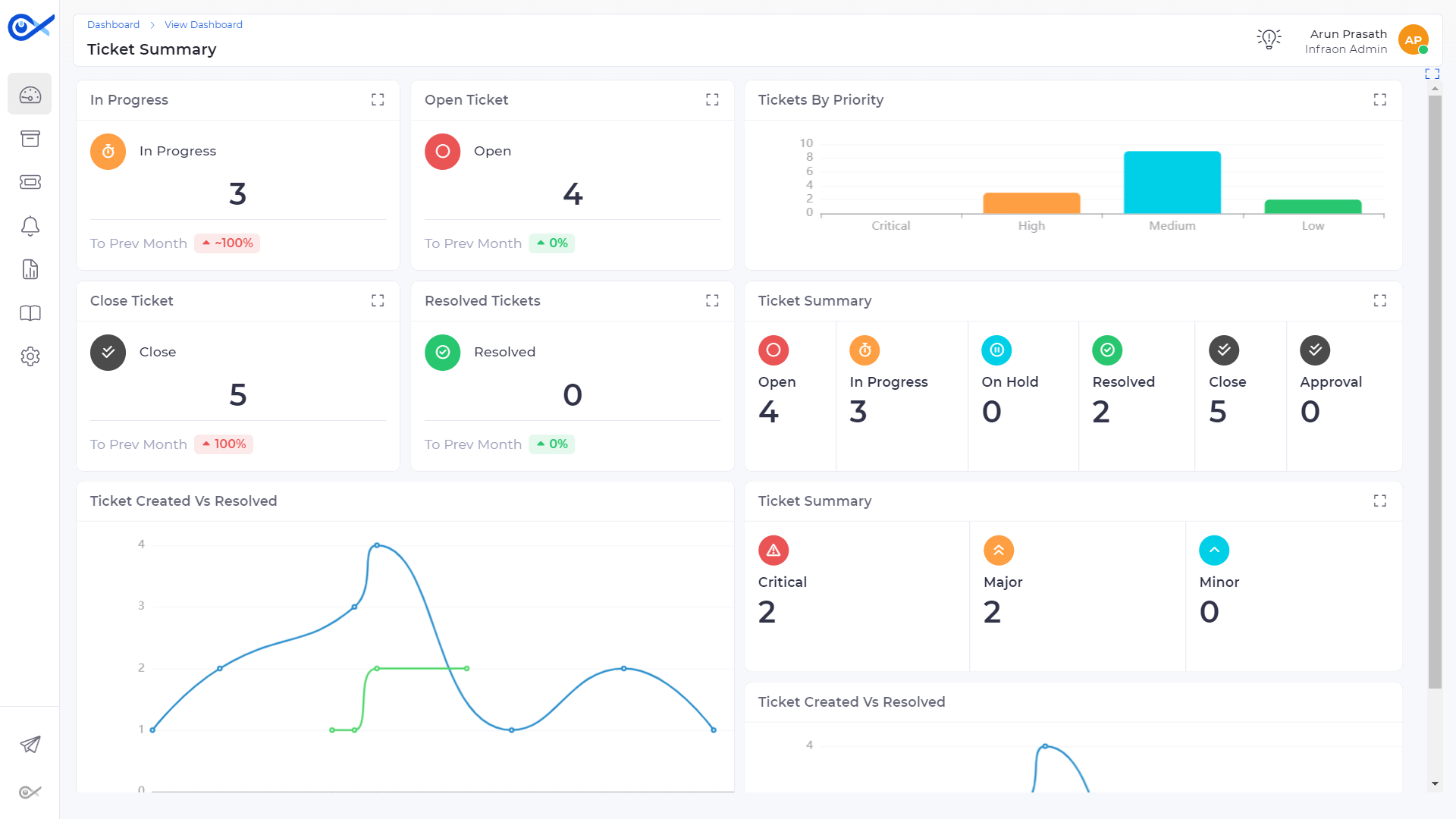Expand the lower Ticket Summary widget
The height and width of the screenshot is (819, 1456).
(x=1379, y=500)
